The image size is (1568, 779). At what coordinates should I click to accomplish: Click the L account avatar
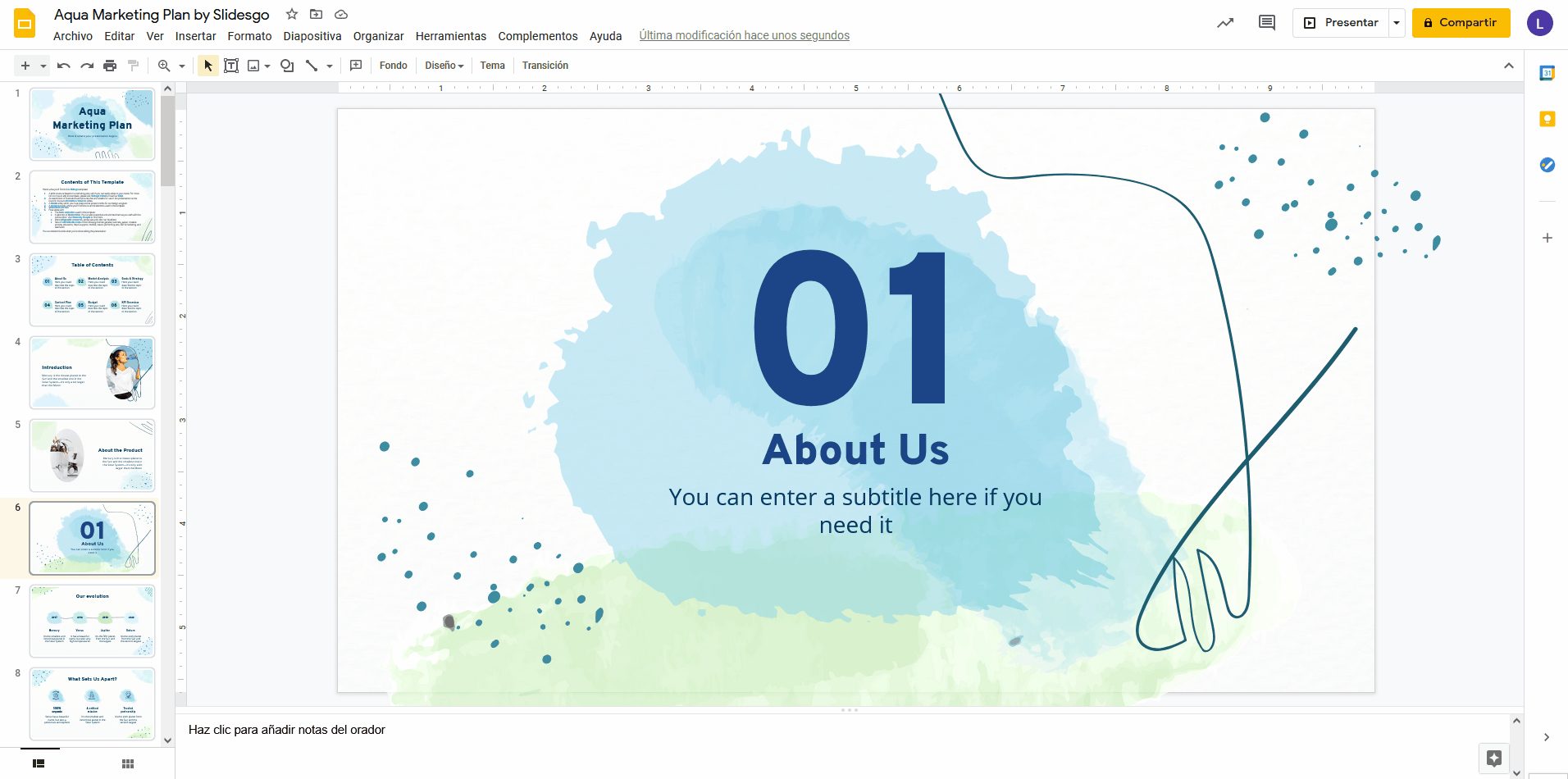(1539, 23)
